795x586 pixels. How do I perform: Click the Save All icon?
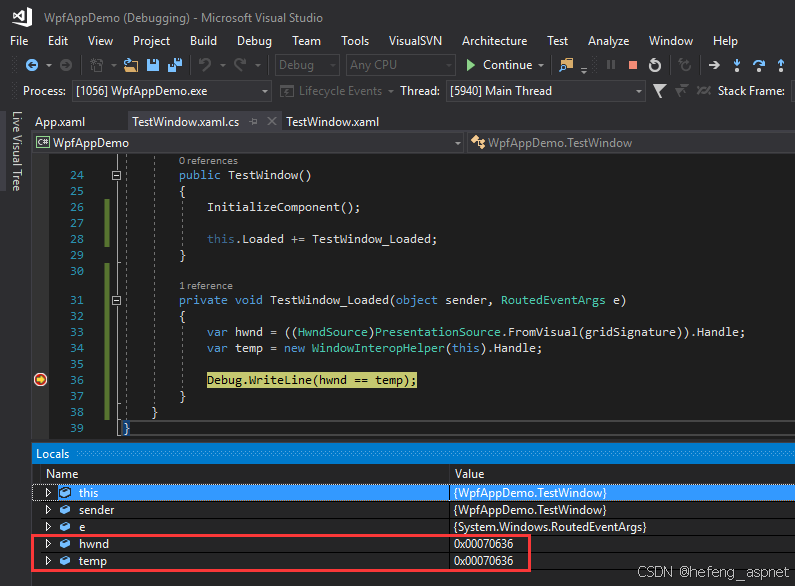pos(175,65)
